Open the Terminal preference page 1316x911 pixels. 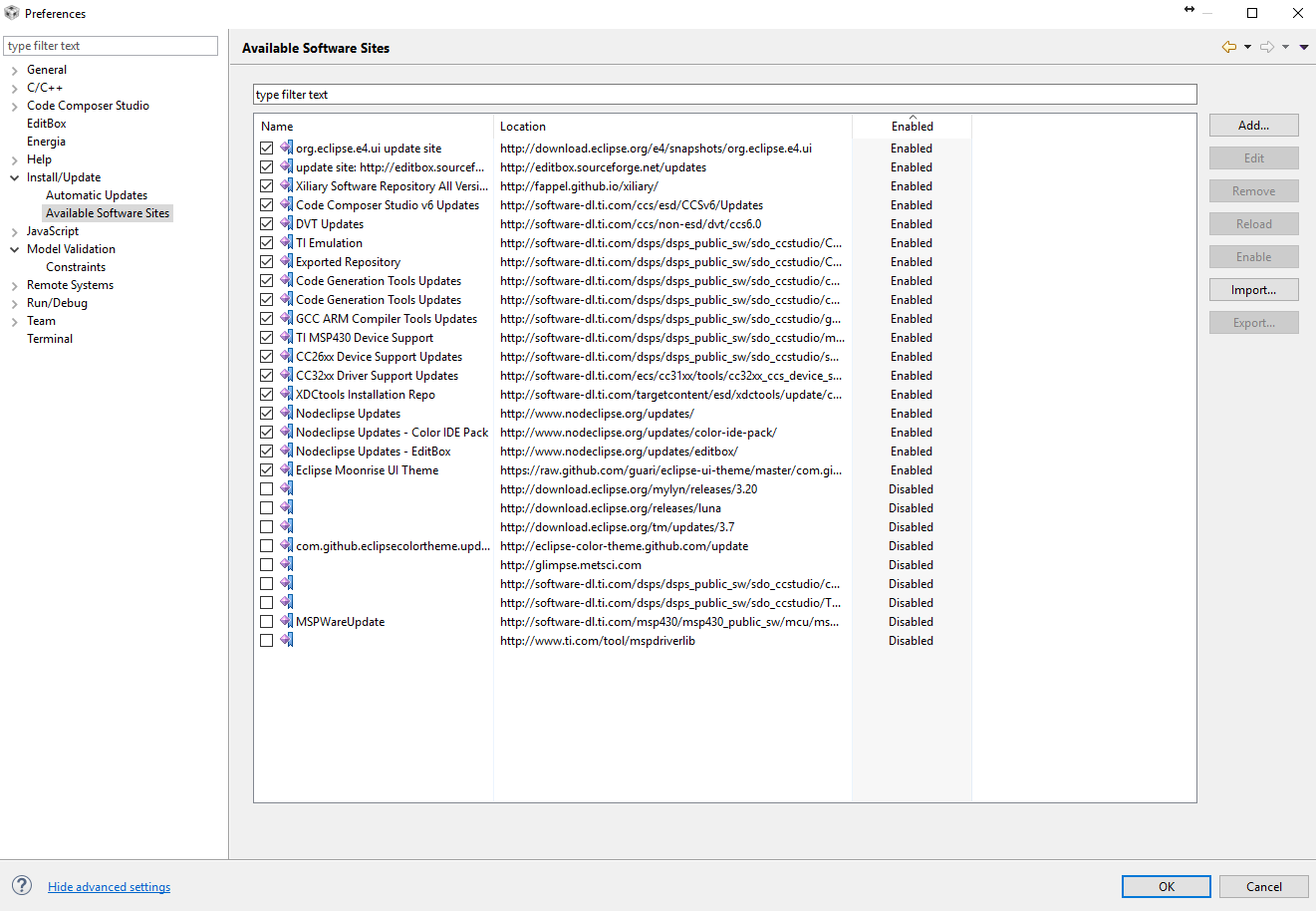[x=50, y=339]
